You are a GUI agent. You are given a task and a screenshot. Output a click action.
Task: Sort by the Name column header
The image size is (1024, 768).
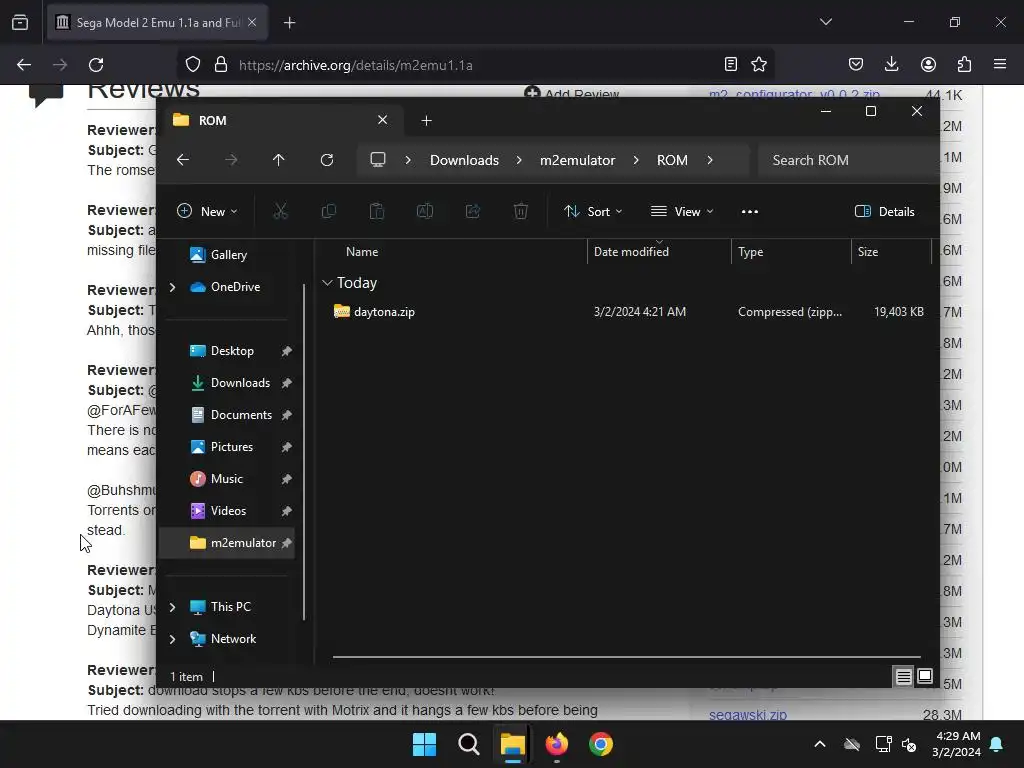362,251
